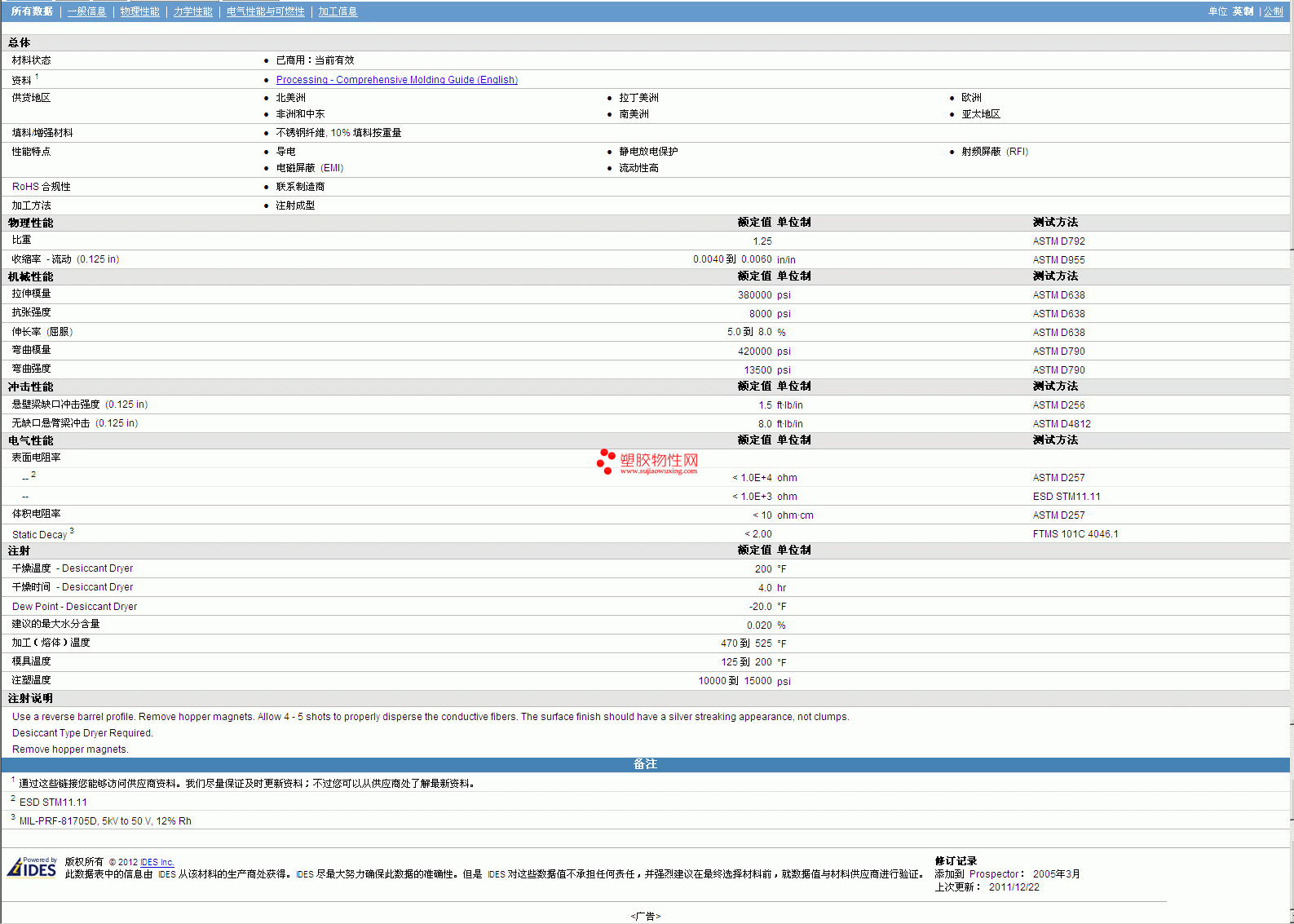This screenshot has height=924, width=1294.
Task: Click the 物理性能 section header
Action: pos(31,223)
